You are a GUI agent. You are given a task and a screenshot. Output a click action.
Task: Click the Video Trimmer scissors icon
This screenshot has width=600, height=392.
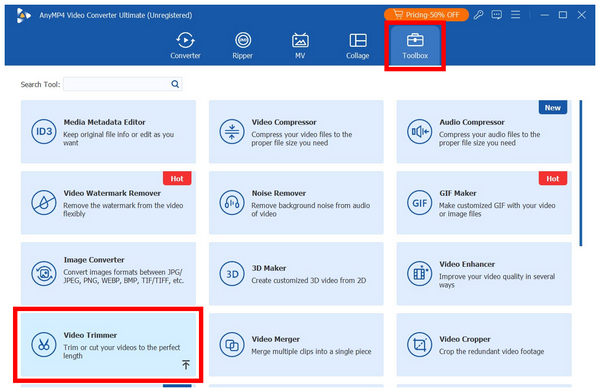coord(44,345)
